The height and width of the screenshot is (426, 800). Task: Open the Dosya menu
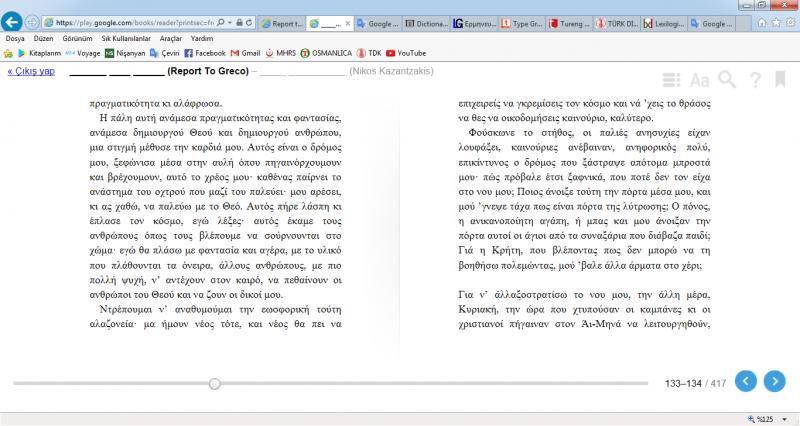(x=15, y=38)
